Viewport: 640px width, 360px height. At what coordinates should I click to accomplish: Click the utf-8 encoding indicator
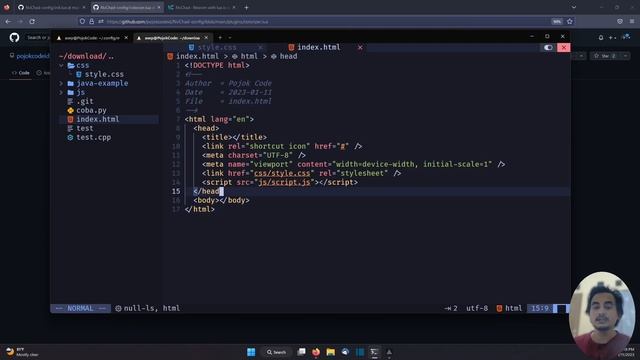pos(477,308)
